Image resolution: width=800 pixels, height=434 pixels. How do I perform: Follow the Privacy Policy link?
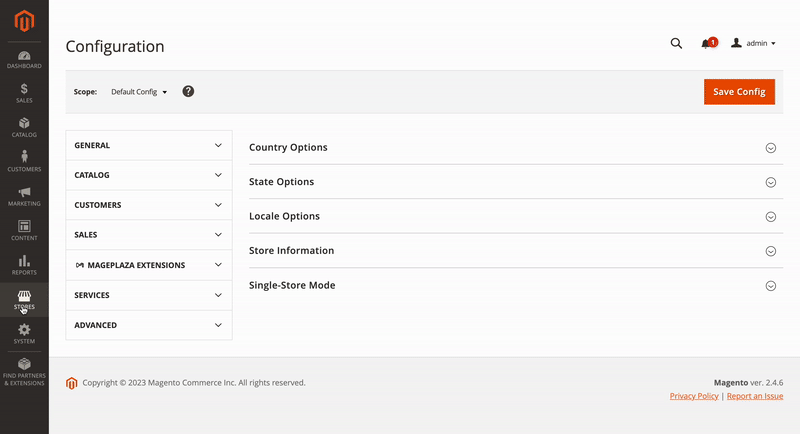click(694, 396)
